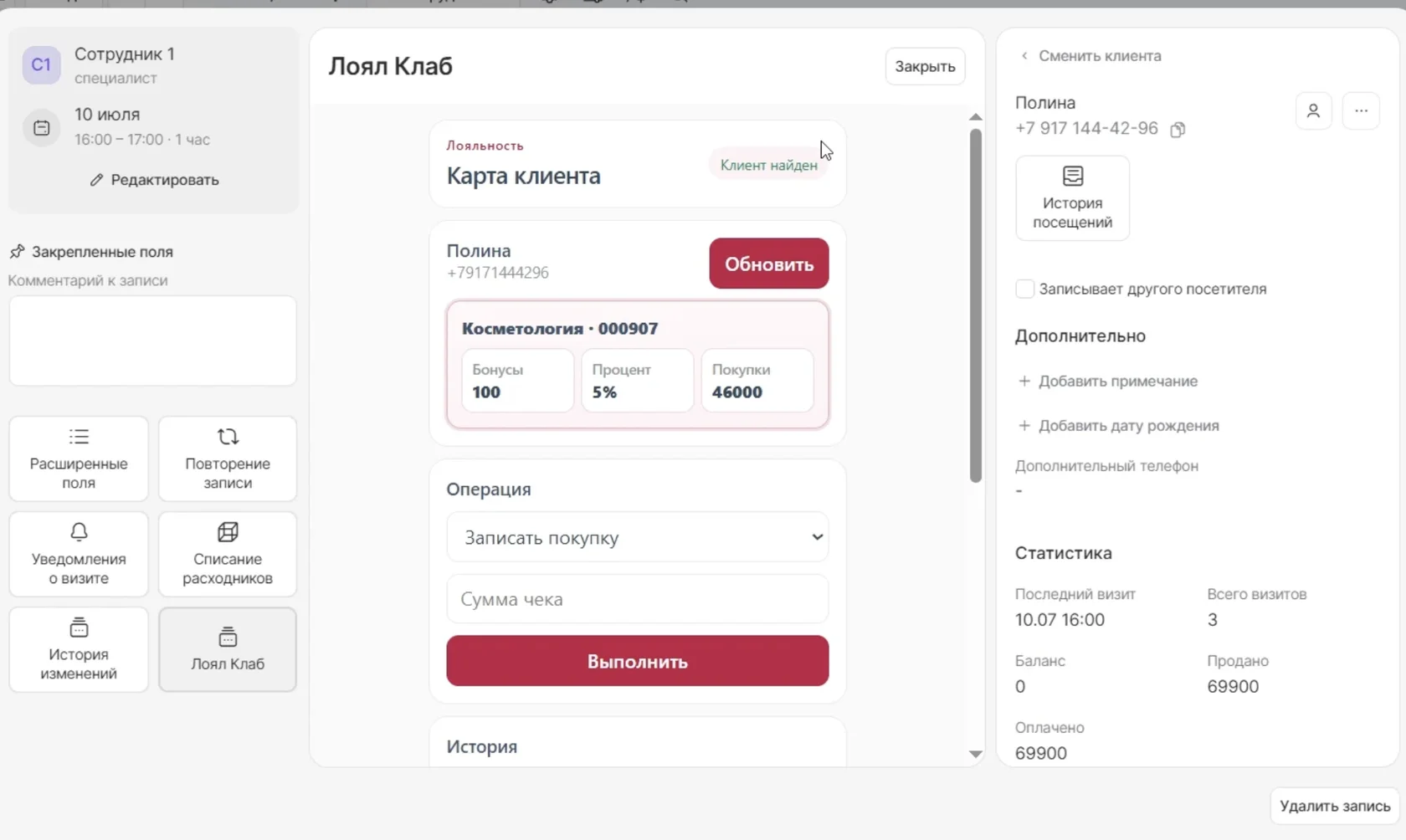Select the Косметология · 000907 loyalty card

[x=638, y=365]
